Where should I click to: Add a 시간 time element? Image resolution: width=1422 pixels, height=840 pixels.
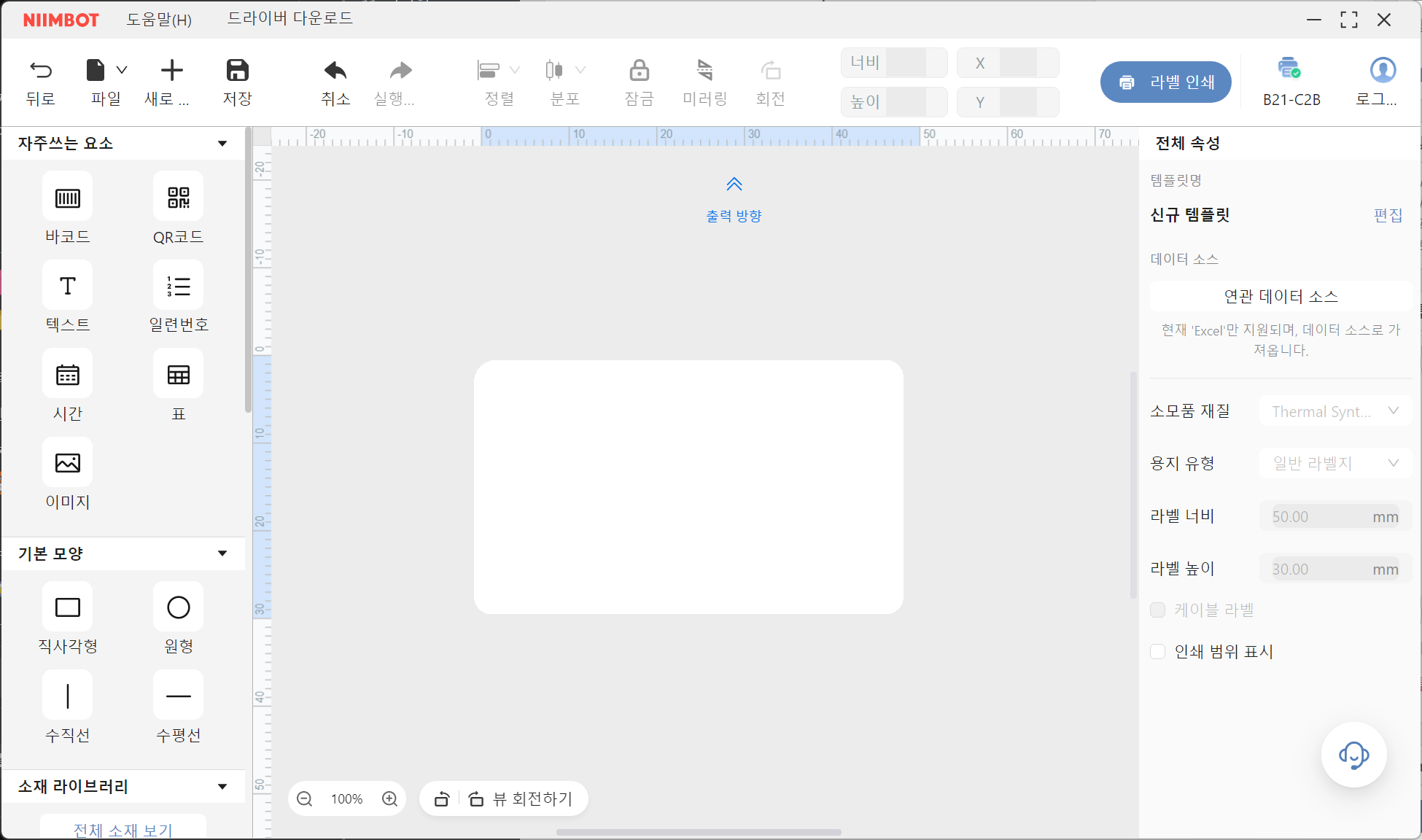coord(67,374)
